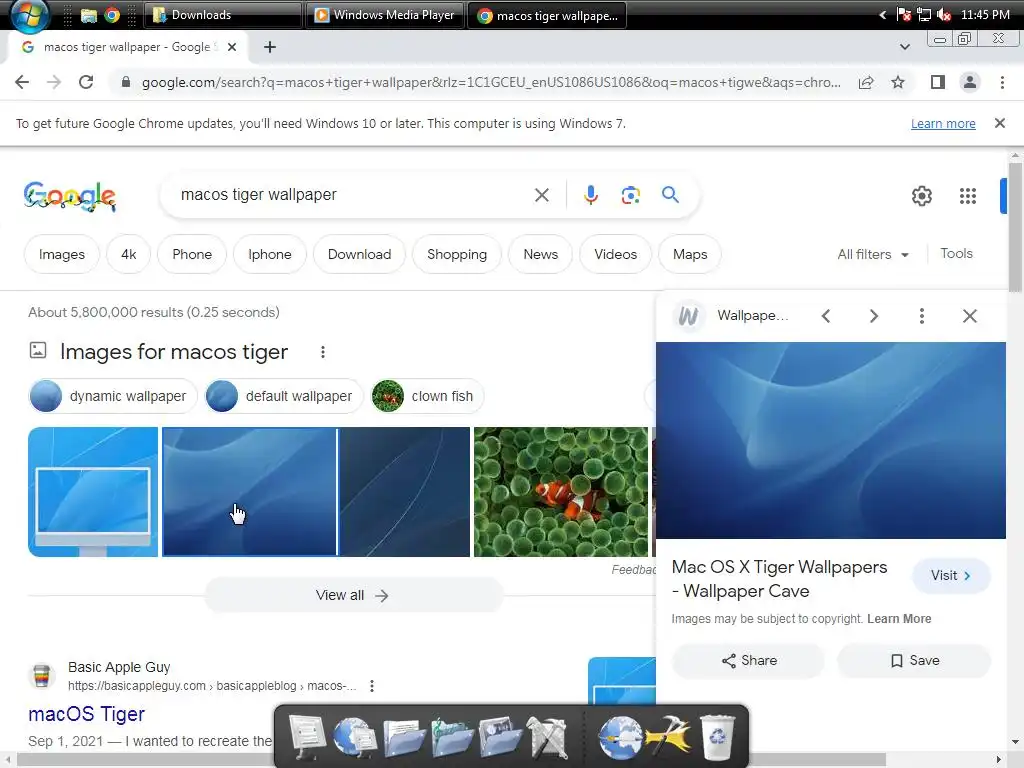Clear the search box with the X
1024x768 pixels.
541,195
